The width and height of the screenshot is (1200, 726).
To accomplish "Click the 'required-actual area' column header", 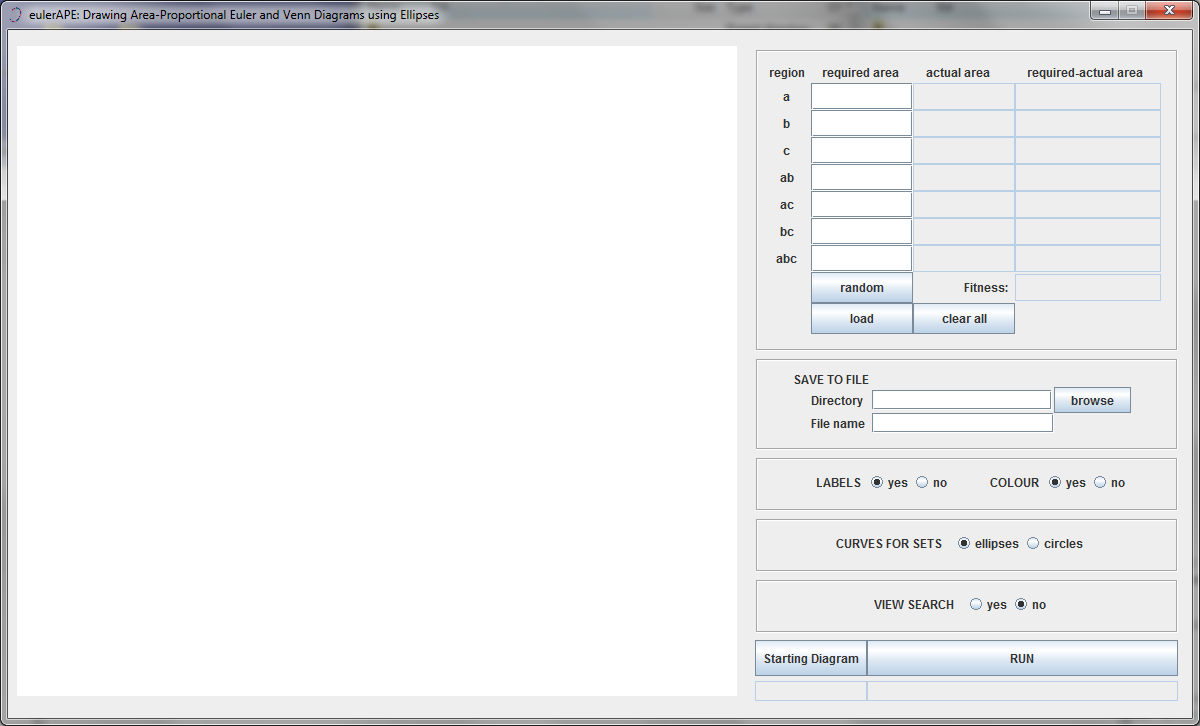I will coord(1085,73).
